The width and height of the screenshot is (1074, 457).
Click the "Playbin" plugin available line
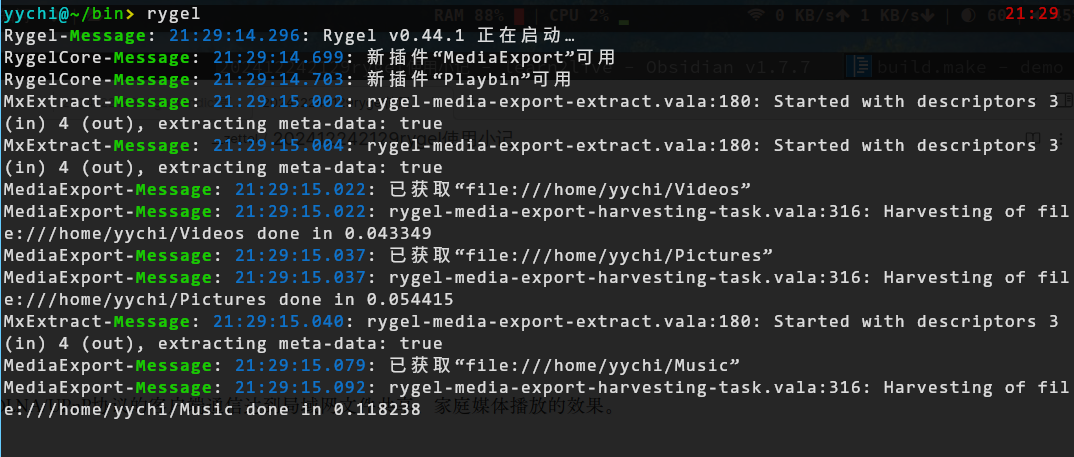pos(469,79)
